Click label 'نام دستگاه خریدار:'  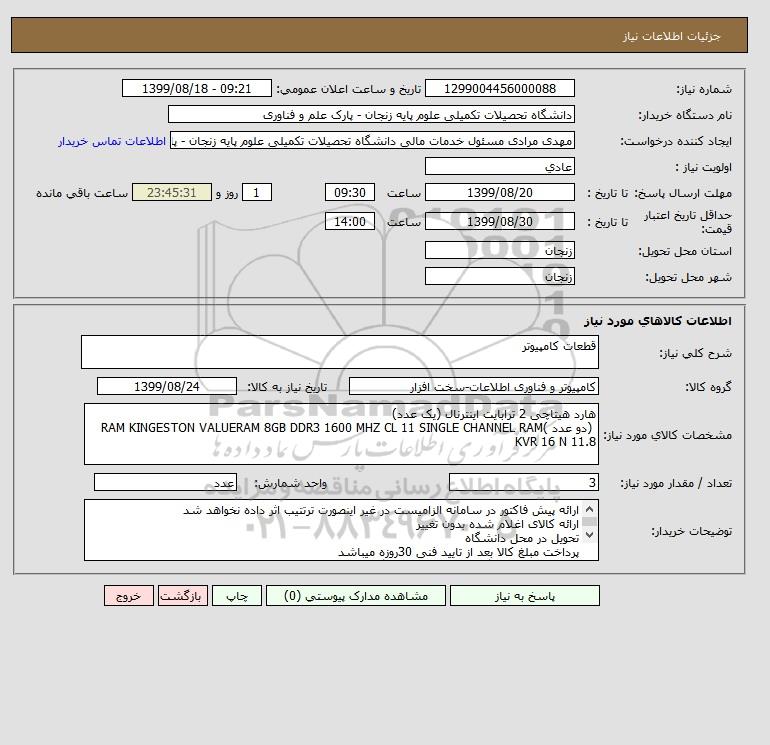[x=685, y=115]
